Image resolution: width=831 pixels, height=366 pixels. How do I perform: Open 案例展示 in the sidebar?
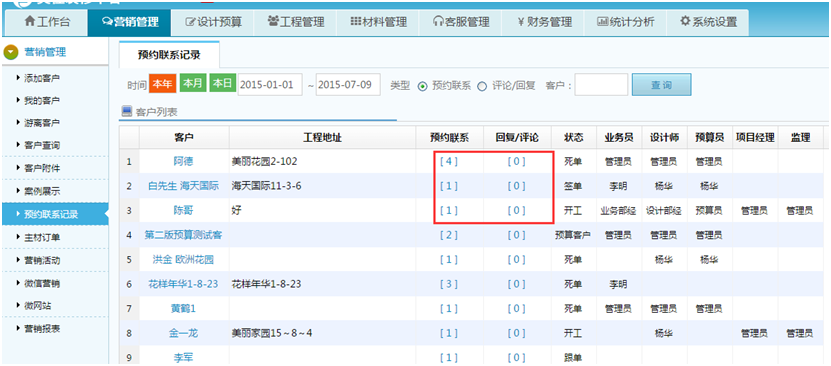click(41, 191)
